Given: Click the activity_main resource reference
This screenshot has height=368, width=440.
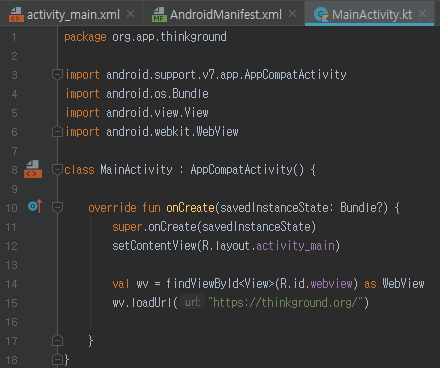Looking at the screenshot, I should [x=295, y=246].
